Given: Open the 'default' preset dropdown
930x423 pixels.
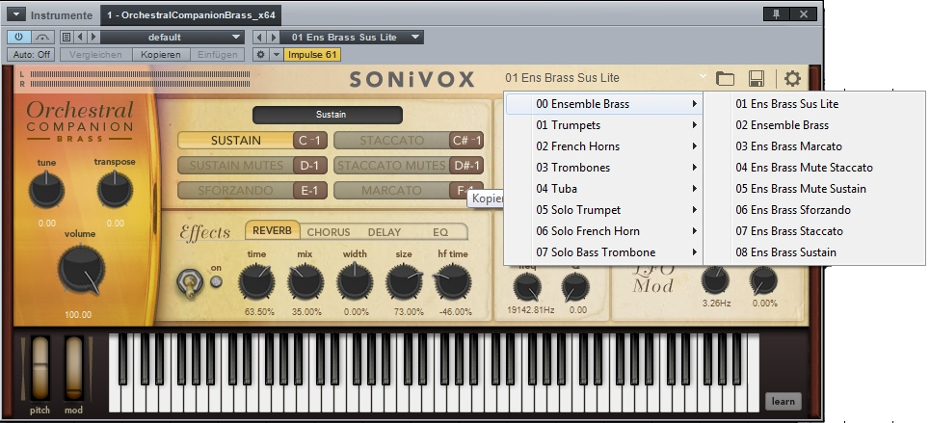Looking at the screenshot, I should 172,37.
